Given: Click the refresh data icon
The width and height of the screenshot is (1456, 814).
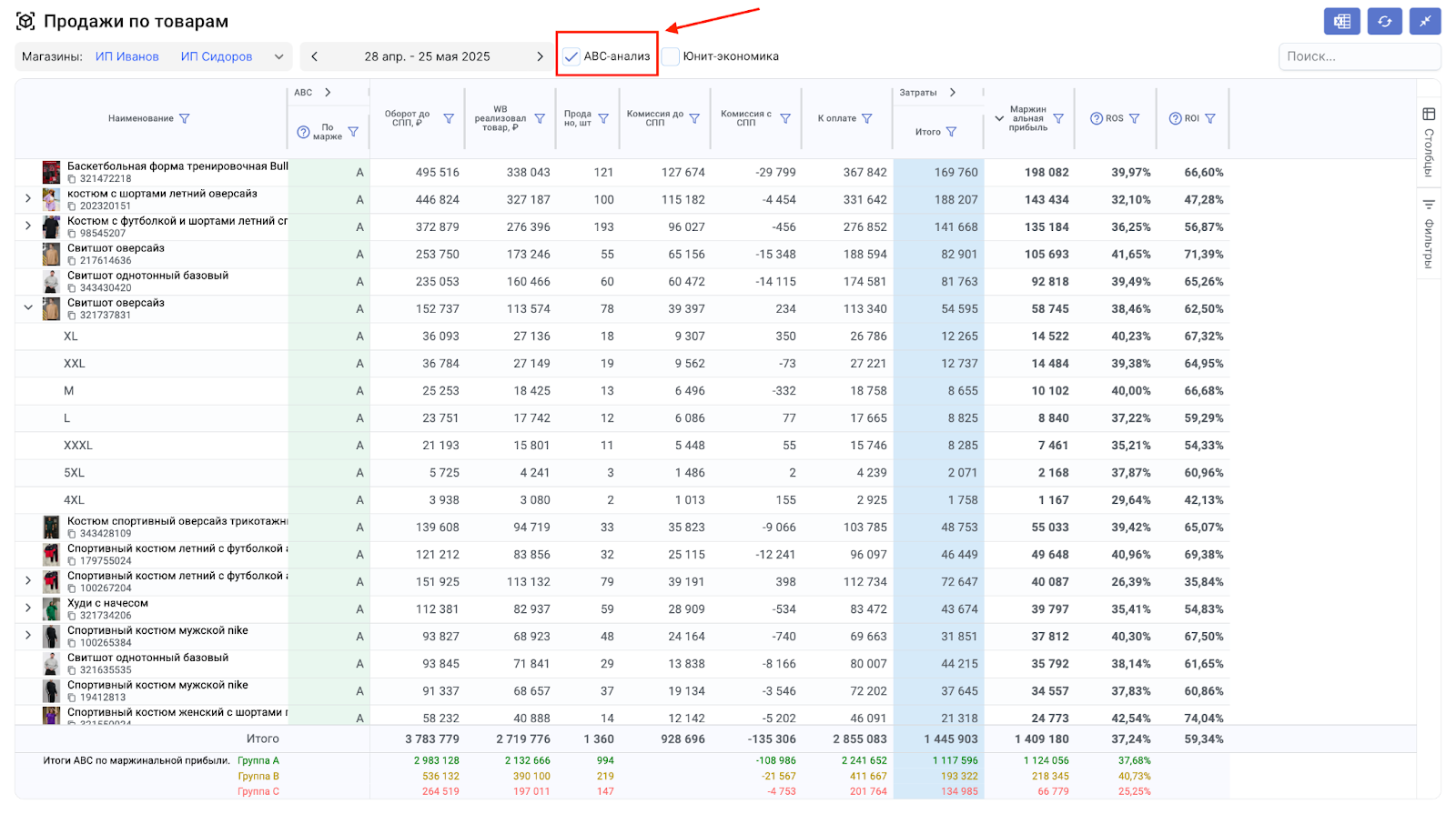Looking at the screenshot, I should click(1384, 21).
